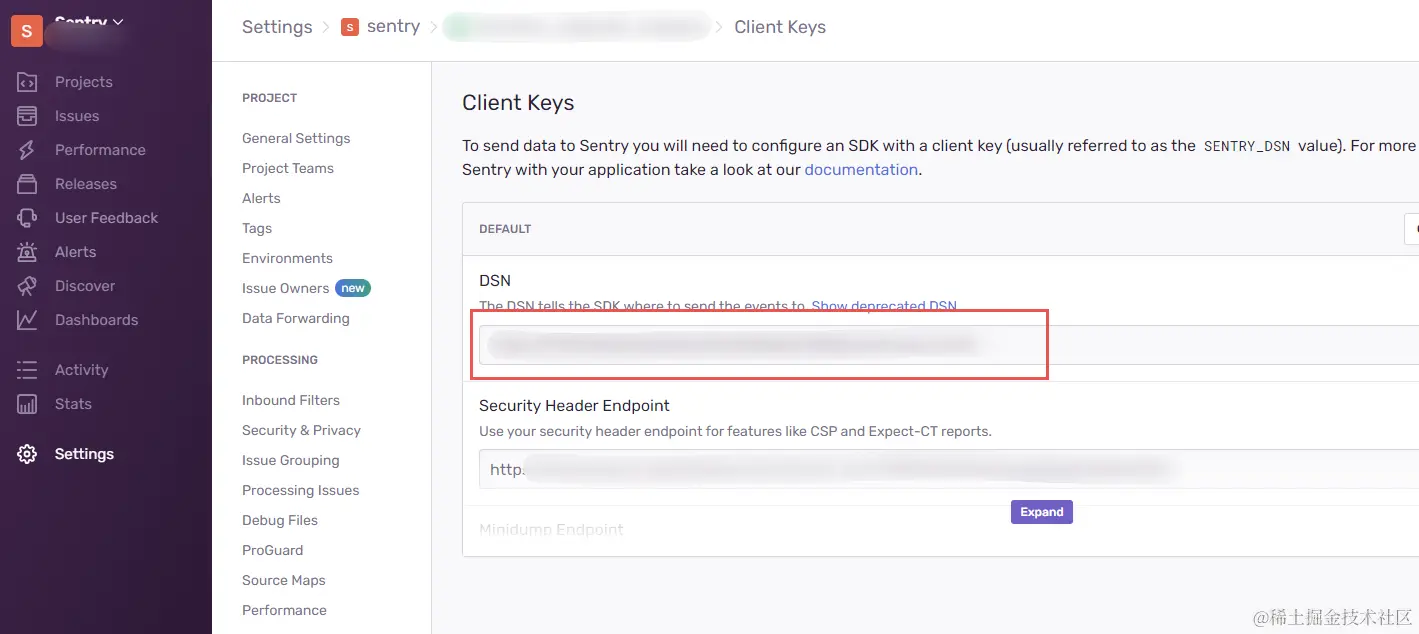Click the Client Keys heading
1419x634 pixels.
click(x=518, y=103)
